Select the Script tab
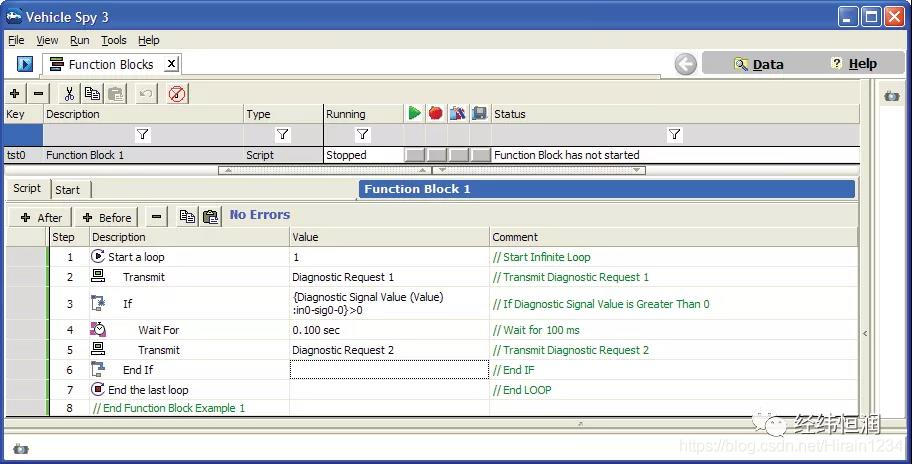 point(27,188)
